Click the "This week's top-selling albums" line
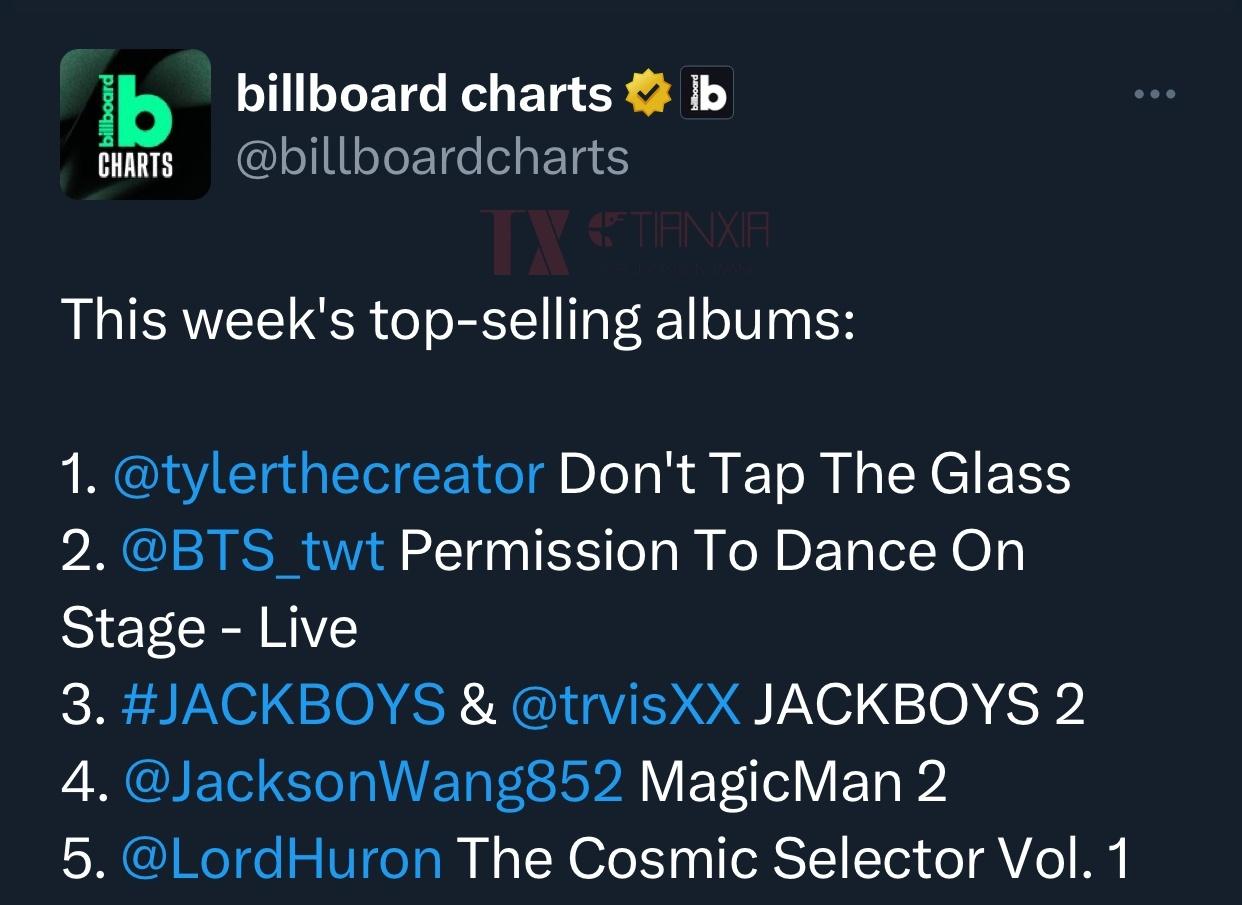1242x905 pixels. pos(458,320)
